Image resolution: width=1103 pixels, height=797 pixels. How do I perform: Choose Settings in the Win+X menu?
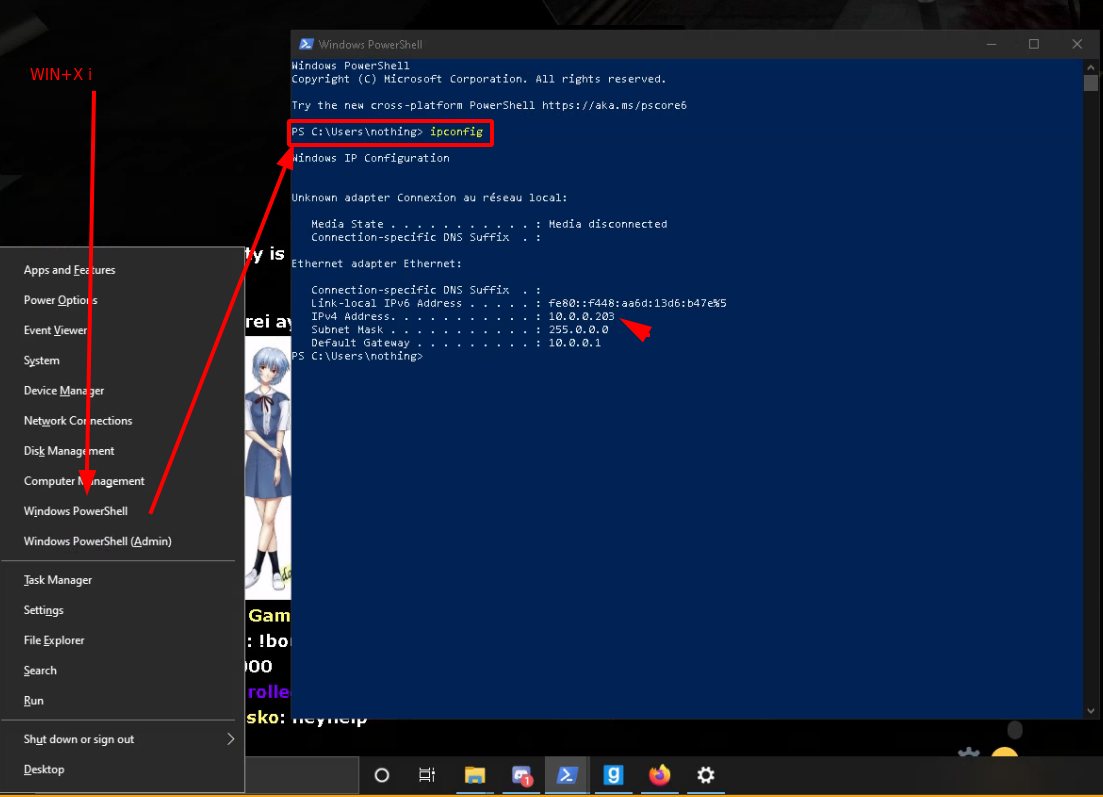[122, 611]
